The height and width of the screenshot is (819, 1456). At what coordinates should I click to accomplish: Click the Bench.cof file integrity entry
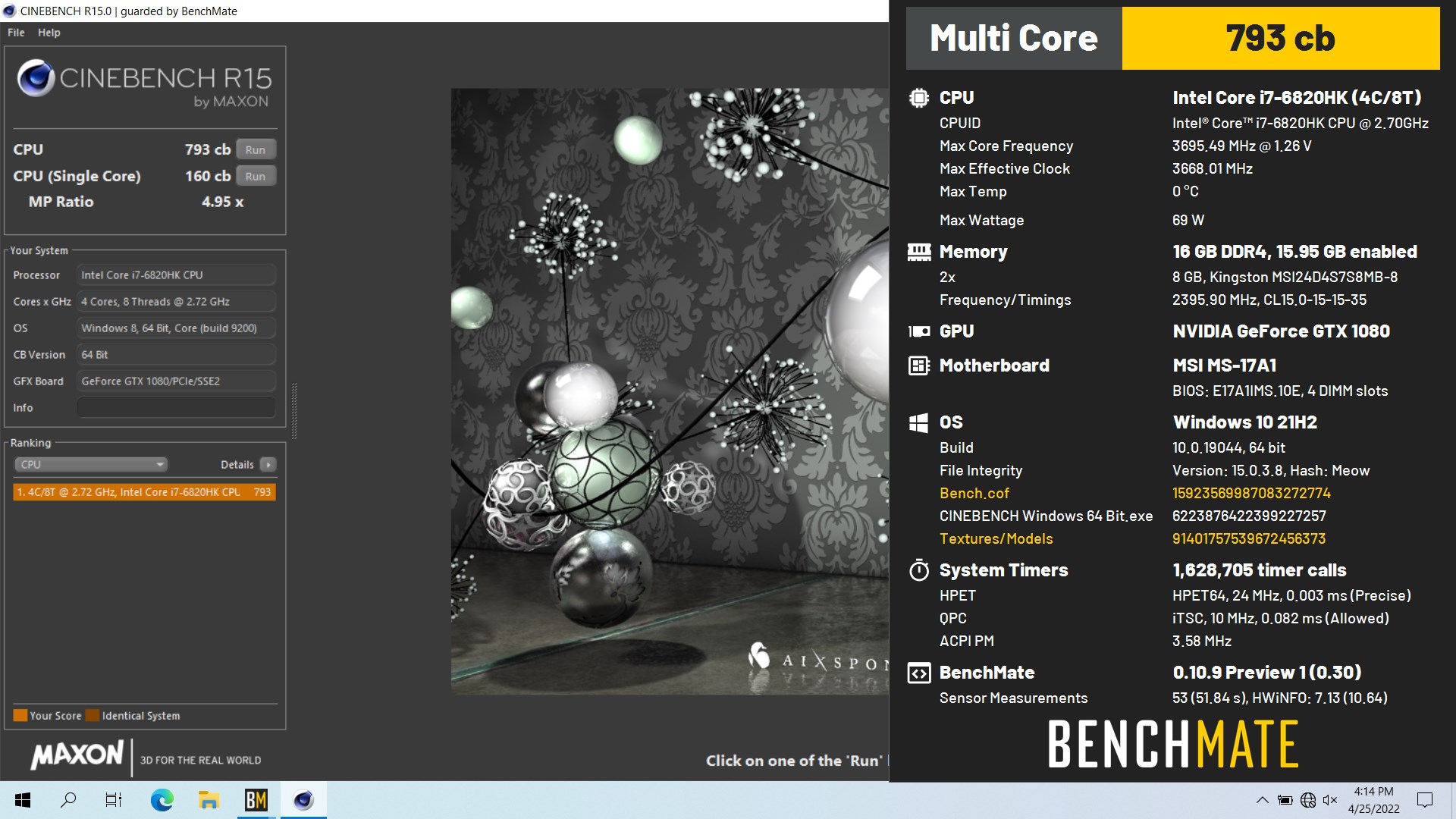click(974, 494)
